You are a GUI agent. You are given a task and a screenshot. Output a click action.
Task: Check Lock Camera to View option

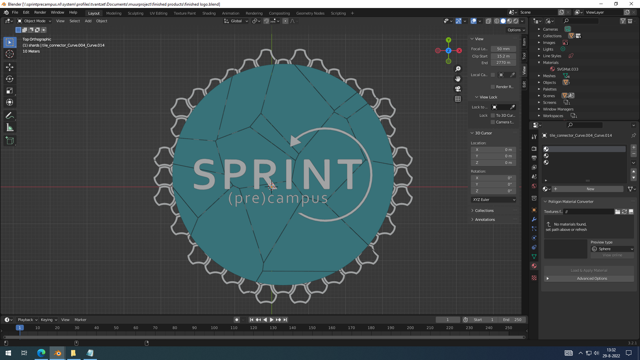(493, 122)
